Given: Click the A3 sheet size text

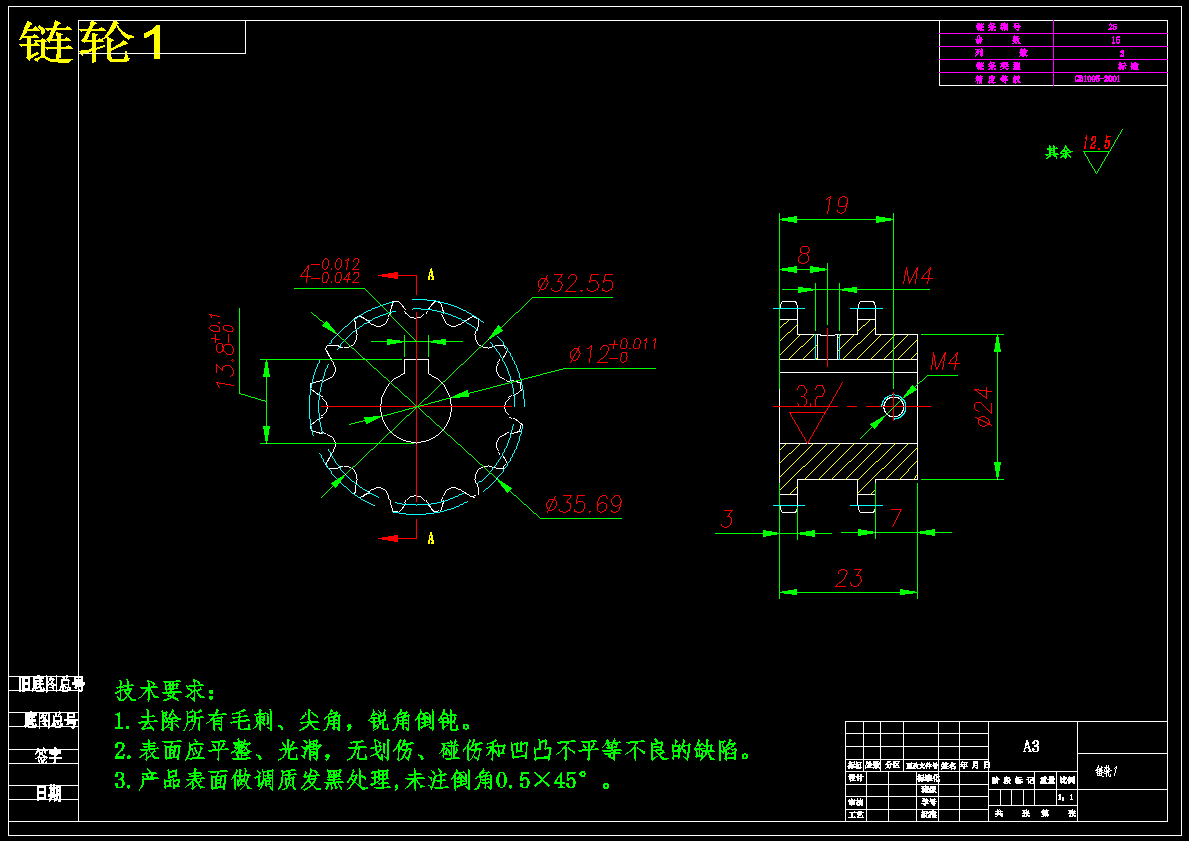Looking at the screenshot, I should pos(1031,746).
